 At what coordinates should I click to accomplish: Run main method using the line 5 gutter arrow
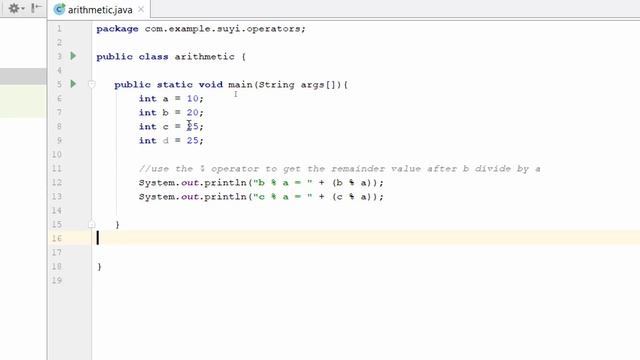pyautogui.click(x=73, y=84)
